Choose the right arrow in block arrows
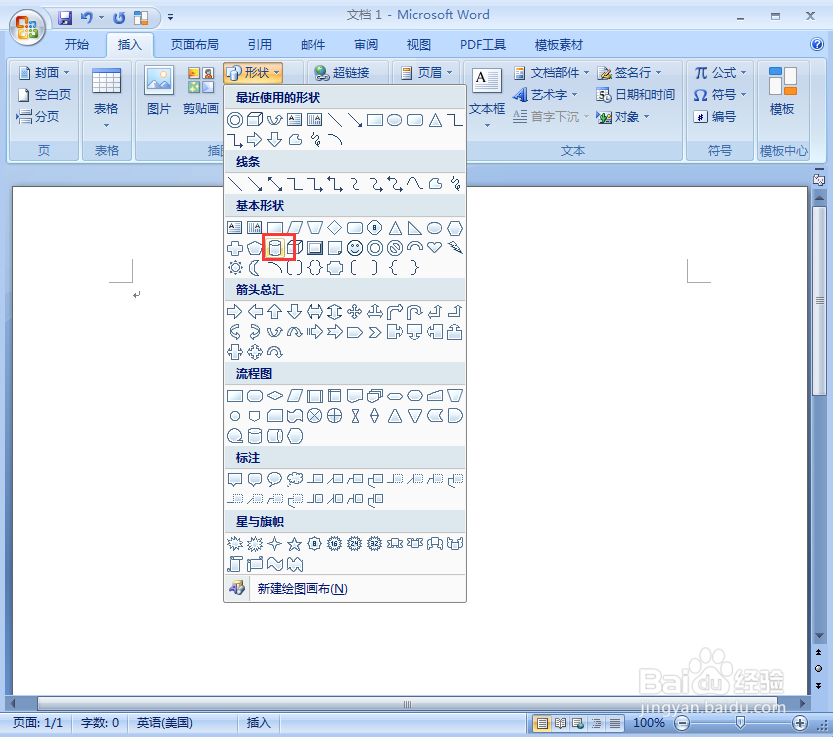This screenshot has height=737, width=833. 234,311
